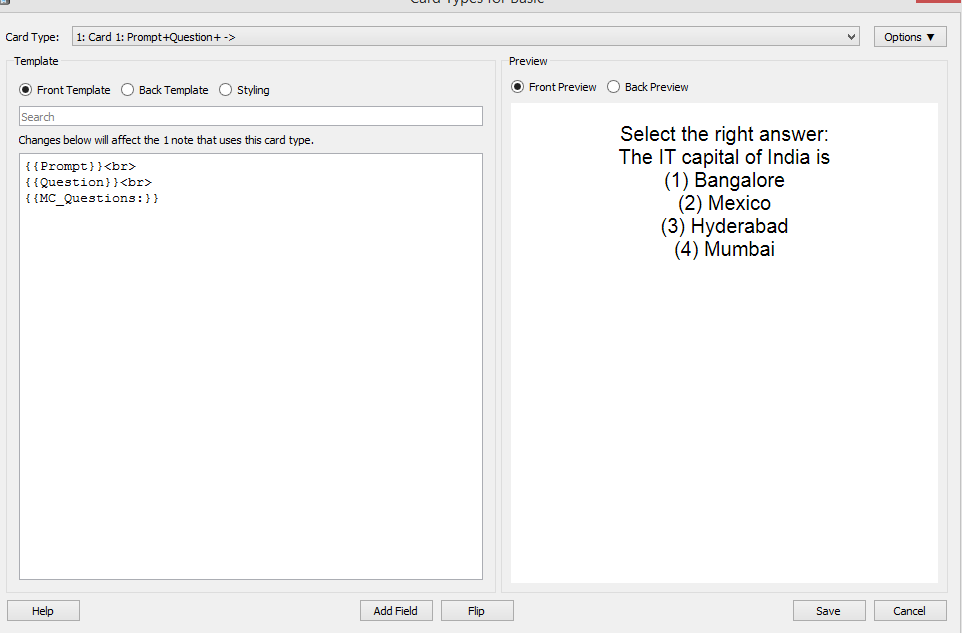
Task: Place cursor on the {{Prompt}} line
Action: 80,166
